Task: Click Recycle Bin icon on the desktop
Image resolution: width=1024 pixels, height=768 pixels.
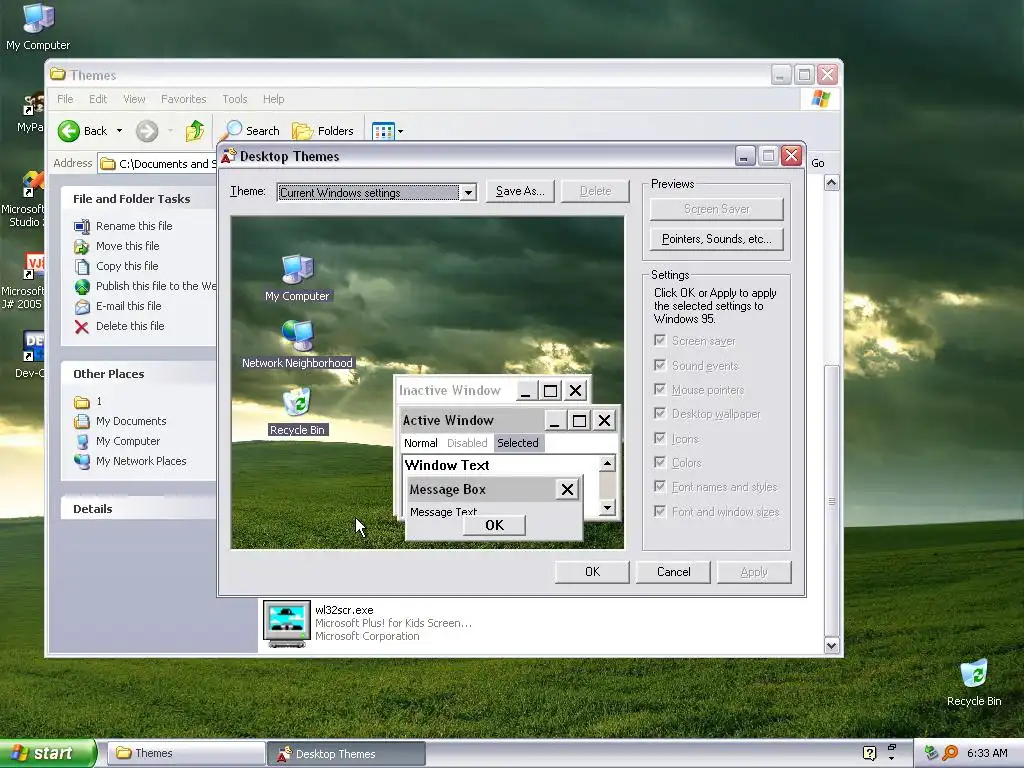Action: pos(974,674)
